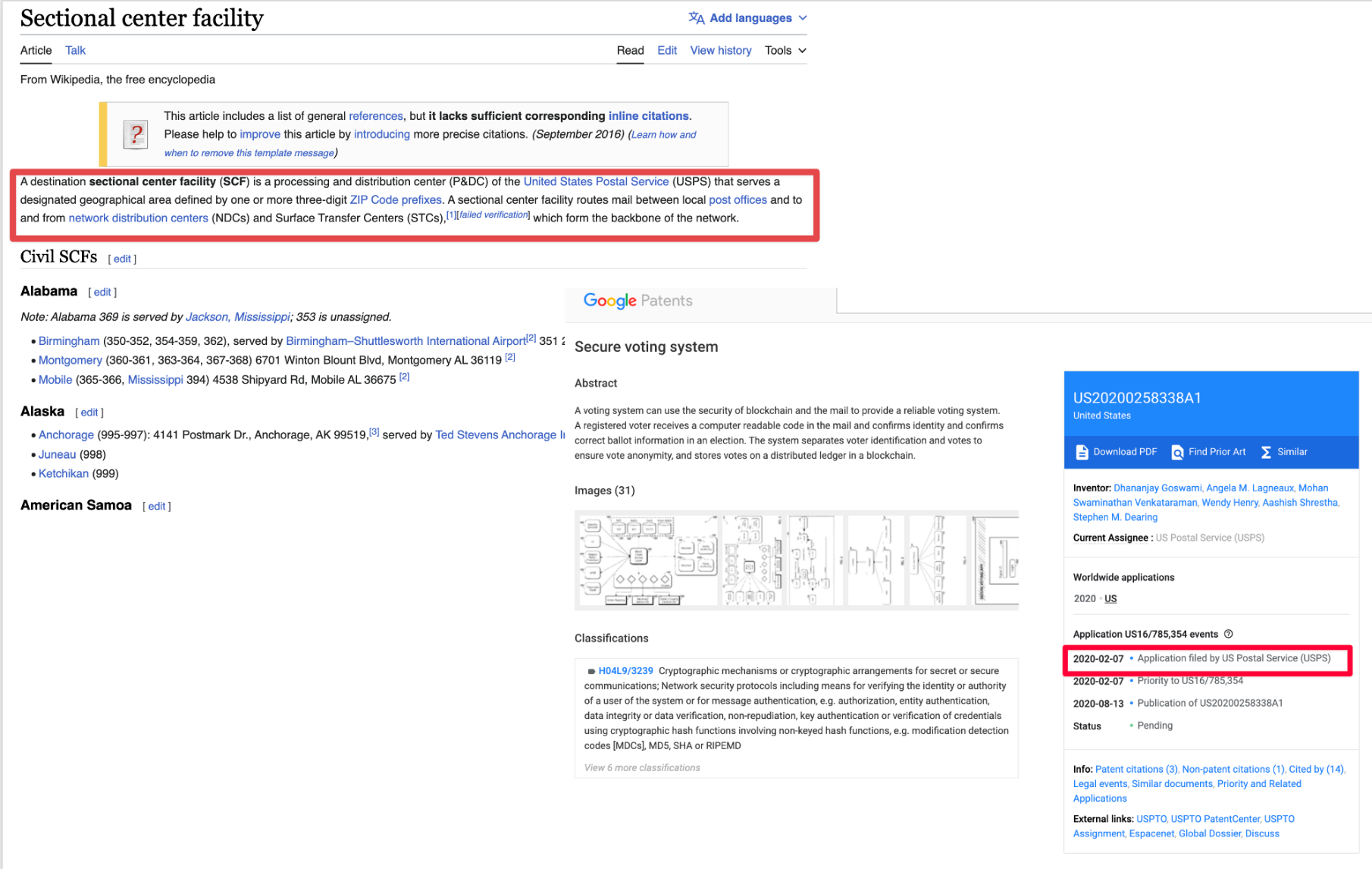
Task: Click the classification folder icon beside H04L9/3239
Action: tap(591, 671)
